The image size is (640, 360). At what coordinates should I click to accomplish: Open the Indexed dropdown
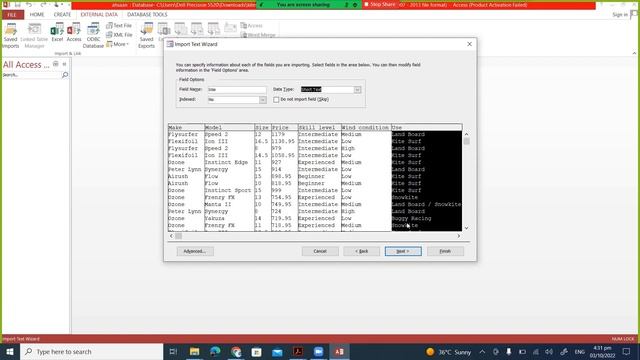[x=262, y=100]
